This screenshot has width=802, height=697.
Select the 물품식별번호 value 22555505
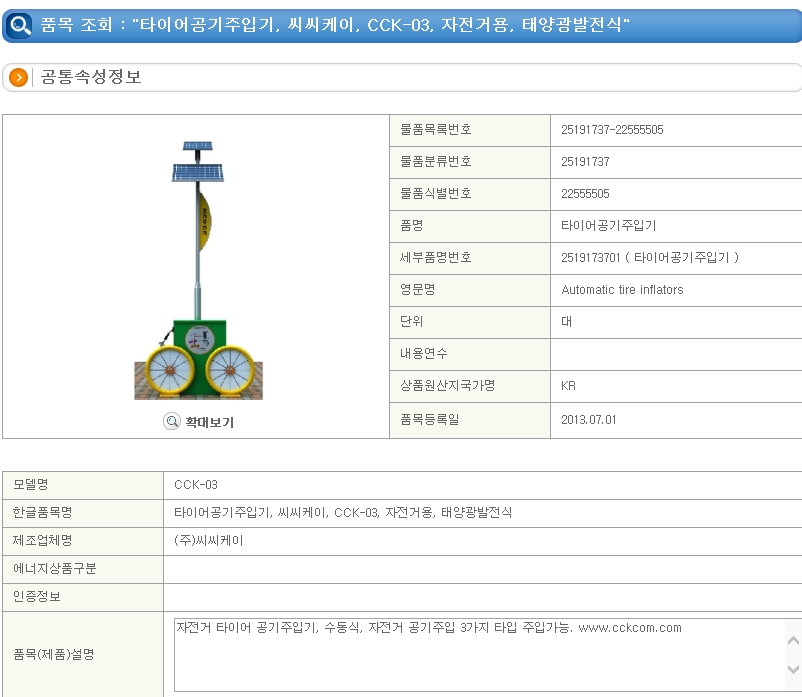[x=585, y=194]
